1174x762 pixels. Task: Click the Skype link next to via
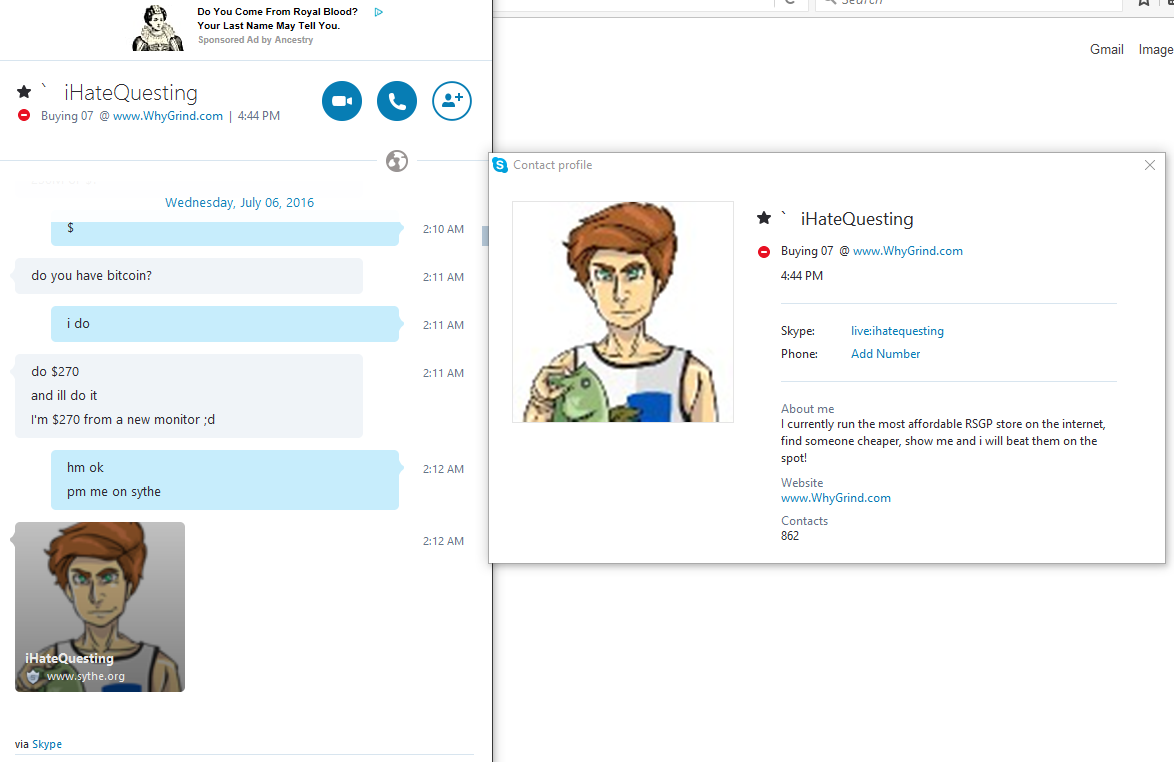(x=47, y=744)
